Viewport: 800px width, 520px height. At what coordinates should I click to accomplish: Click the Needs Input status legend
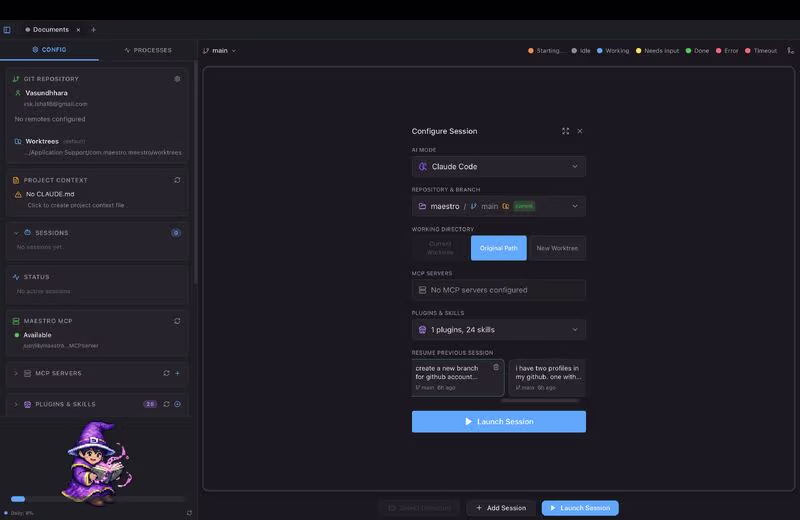point(658,51)
